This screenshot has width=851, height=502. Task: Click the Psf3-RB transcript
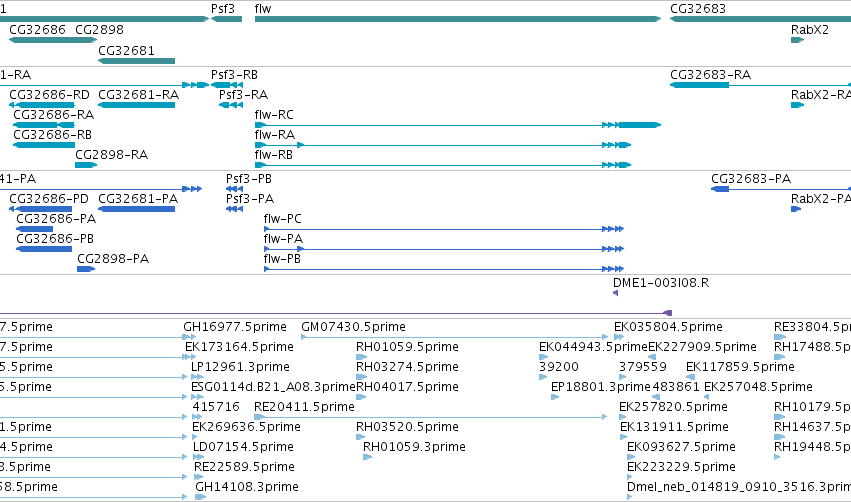click(226, 85)
